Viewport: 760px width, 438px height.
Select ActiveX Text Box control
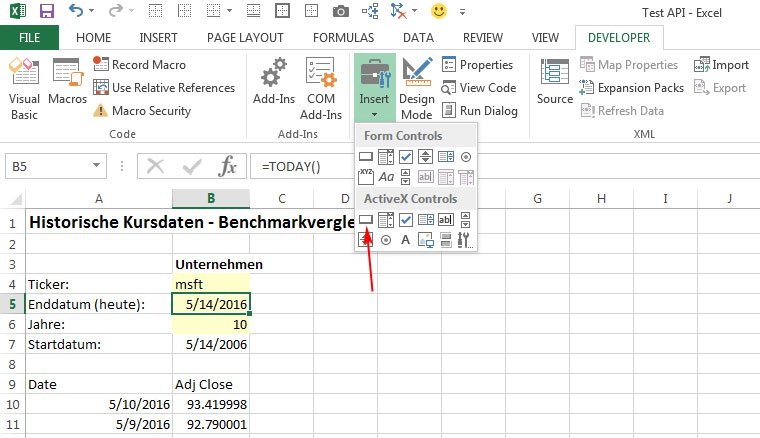point(445,220)
